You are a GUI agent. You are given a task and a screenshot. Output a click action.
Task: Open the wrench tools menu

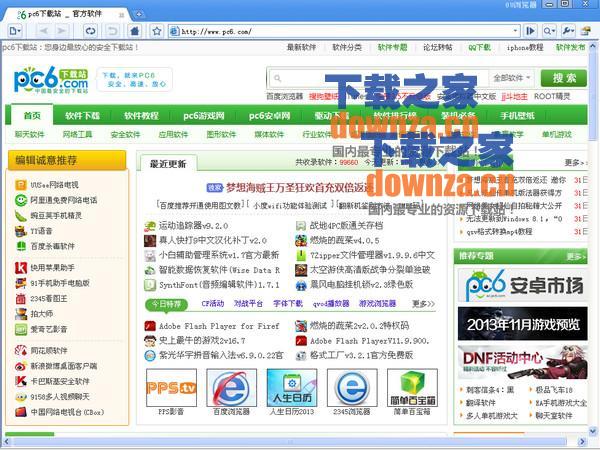coord(568,31)
